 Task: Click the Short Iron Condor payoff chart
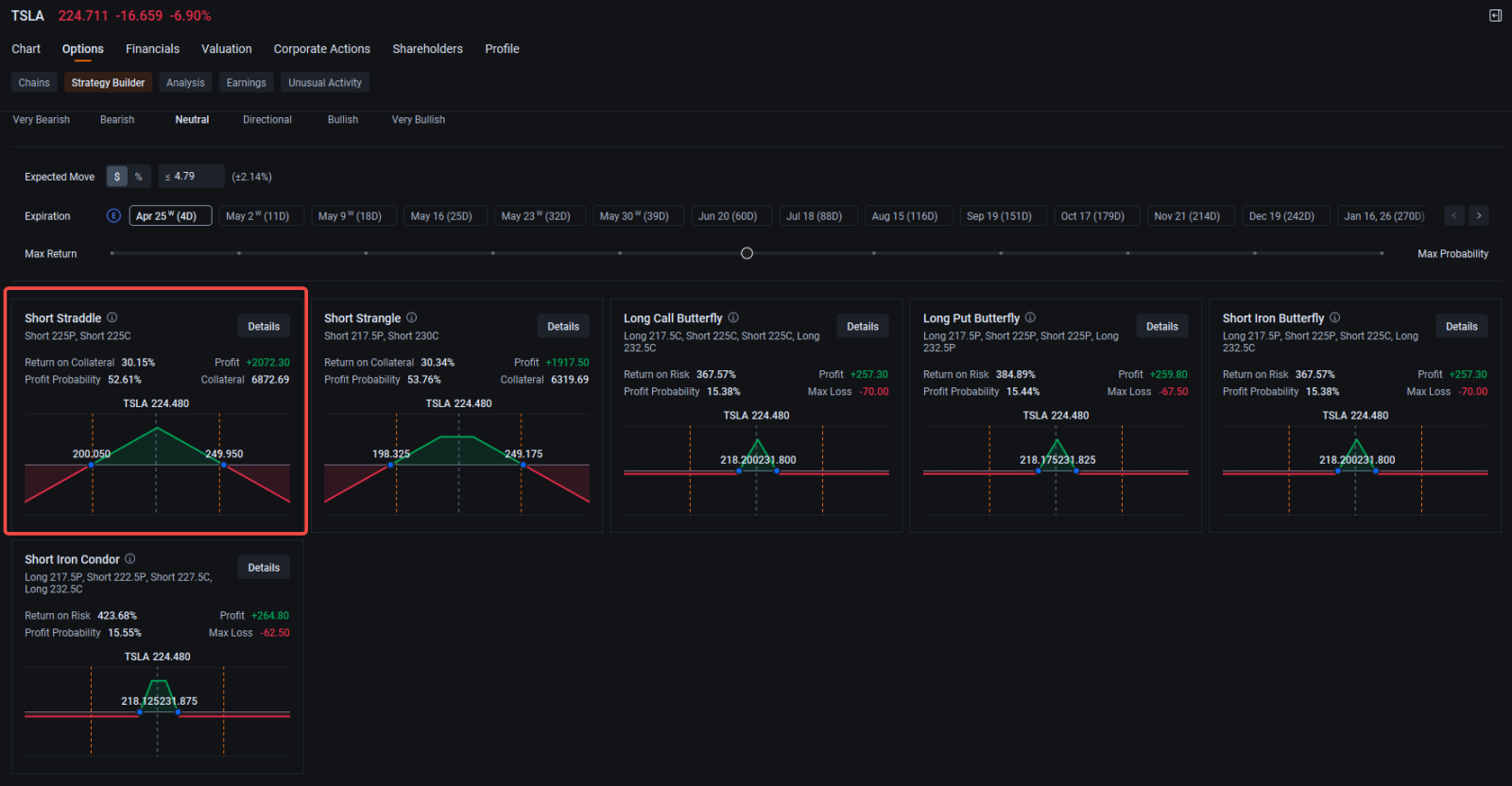[x=157, y=710]
